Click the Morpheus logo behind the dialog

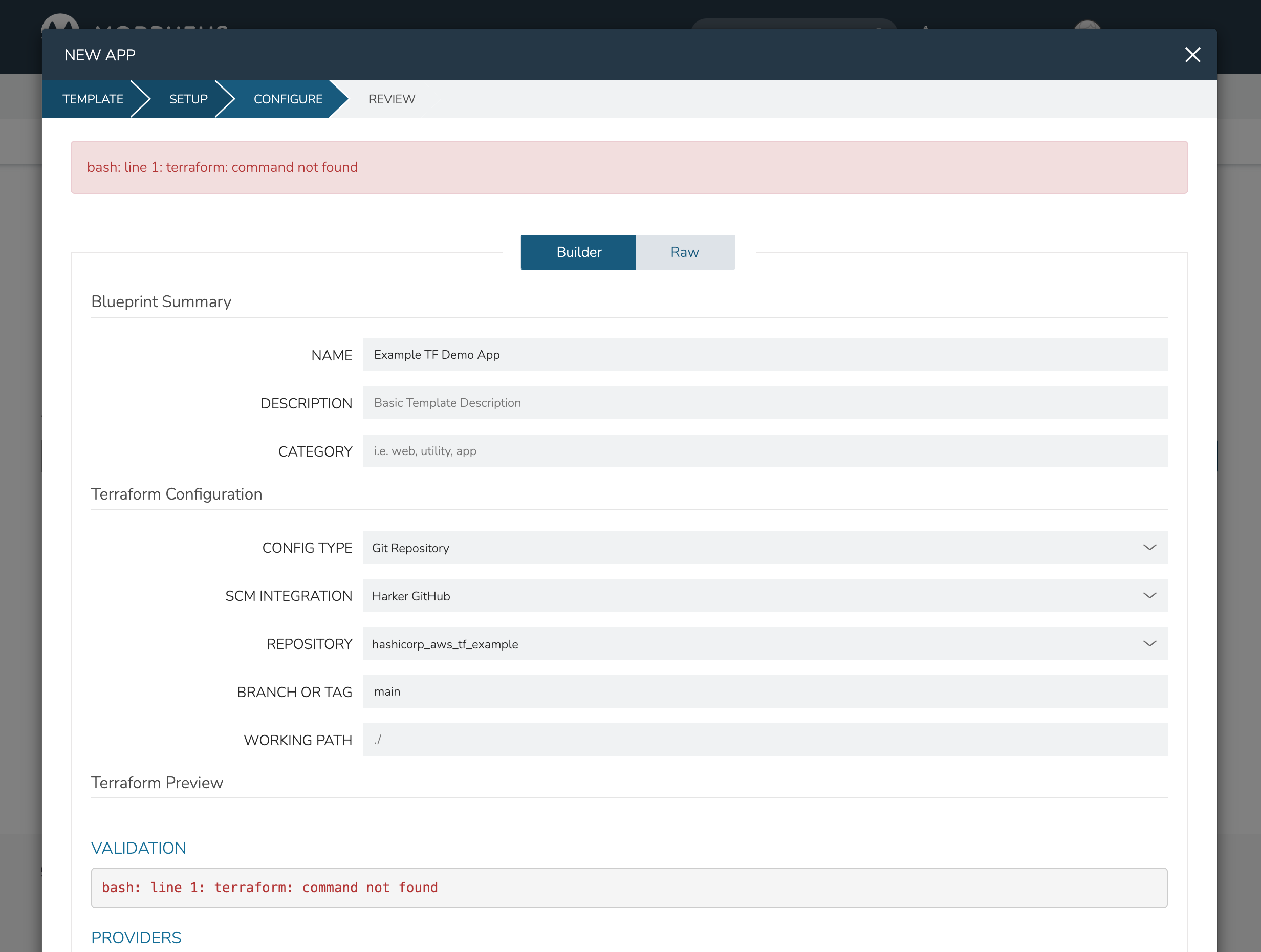click(x=60, y=21)
